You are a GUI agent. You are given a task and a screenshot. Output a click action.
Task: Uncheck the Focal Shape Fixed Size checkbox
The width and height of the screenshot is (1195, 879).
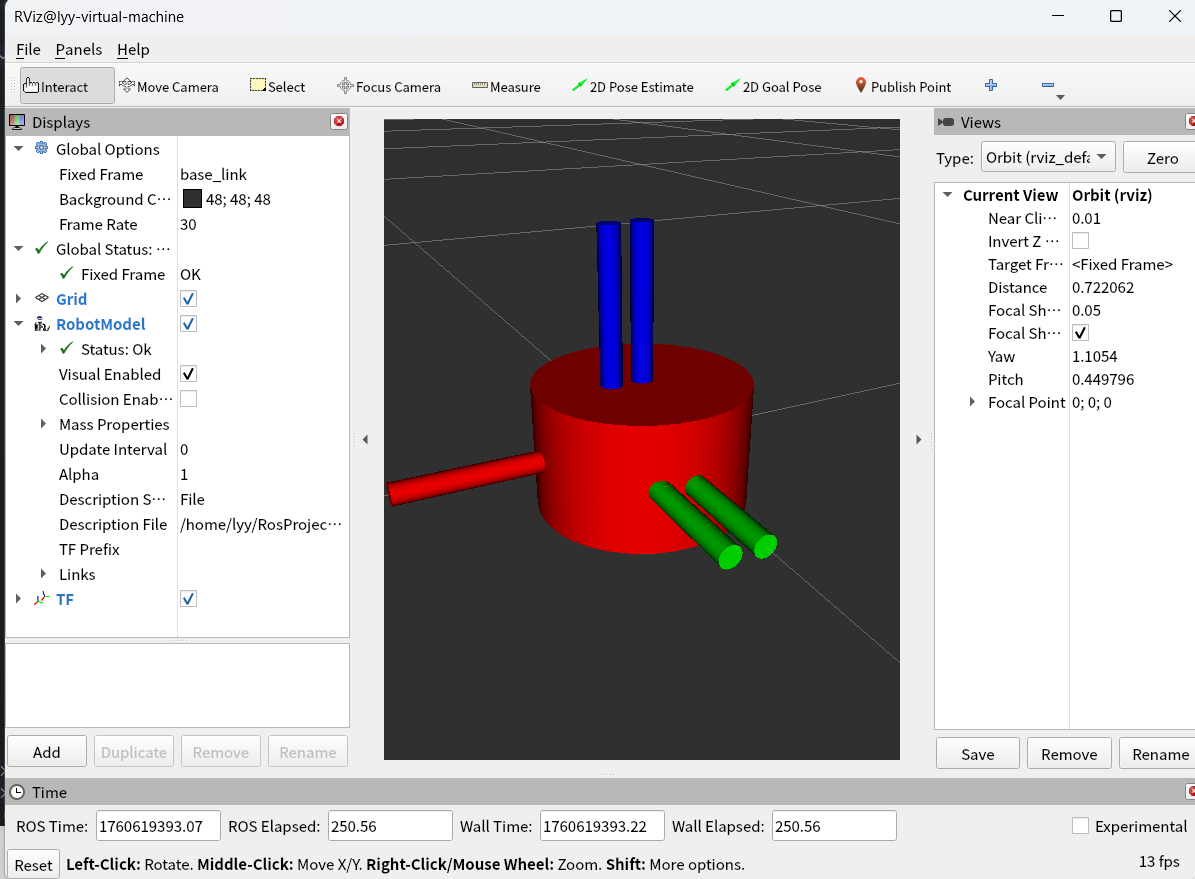[1080, 333]
